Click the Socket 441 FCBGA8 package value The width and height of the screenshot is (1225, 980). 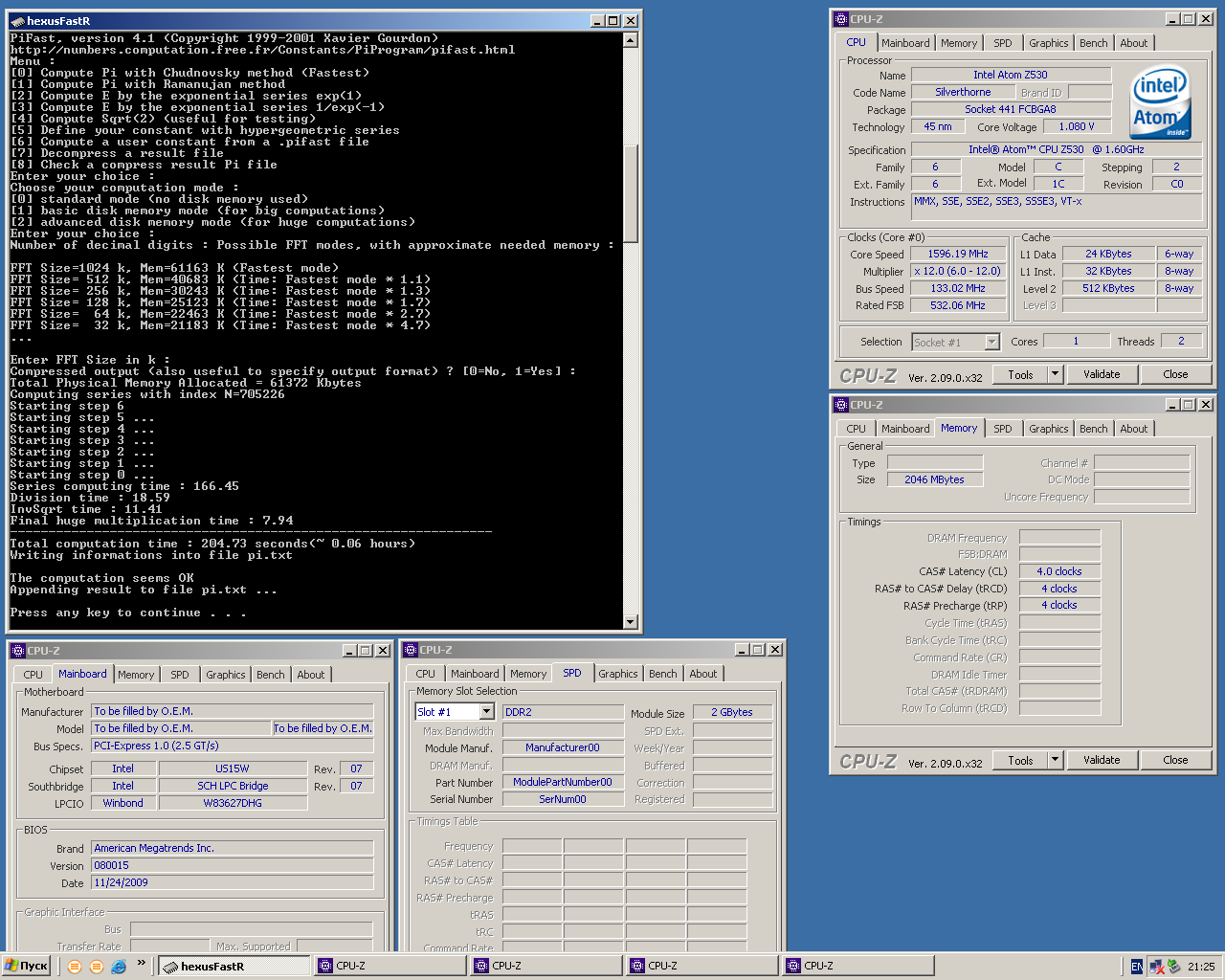tap(1011, 109)
